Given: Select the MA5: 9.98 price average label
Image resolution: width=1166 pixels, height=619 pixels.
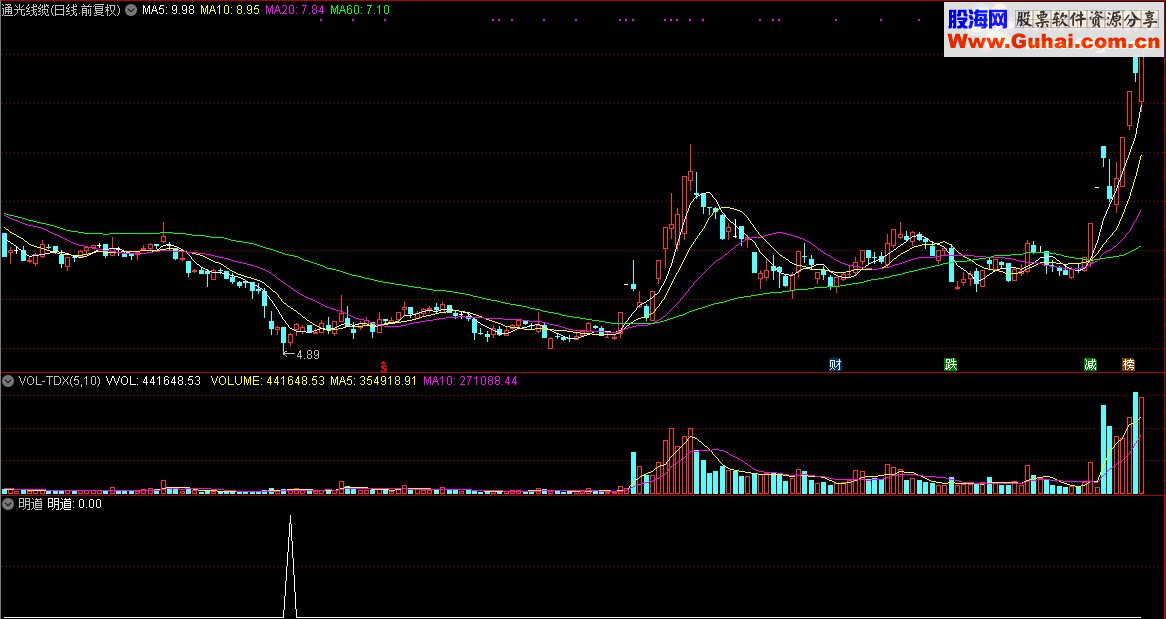Looking at the screenshot, I should [x=168, y=10].
